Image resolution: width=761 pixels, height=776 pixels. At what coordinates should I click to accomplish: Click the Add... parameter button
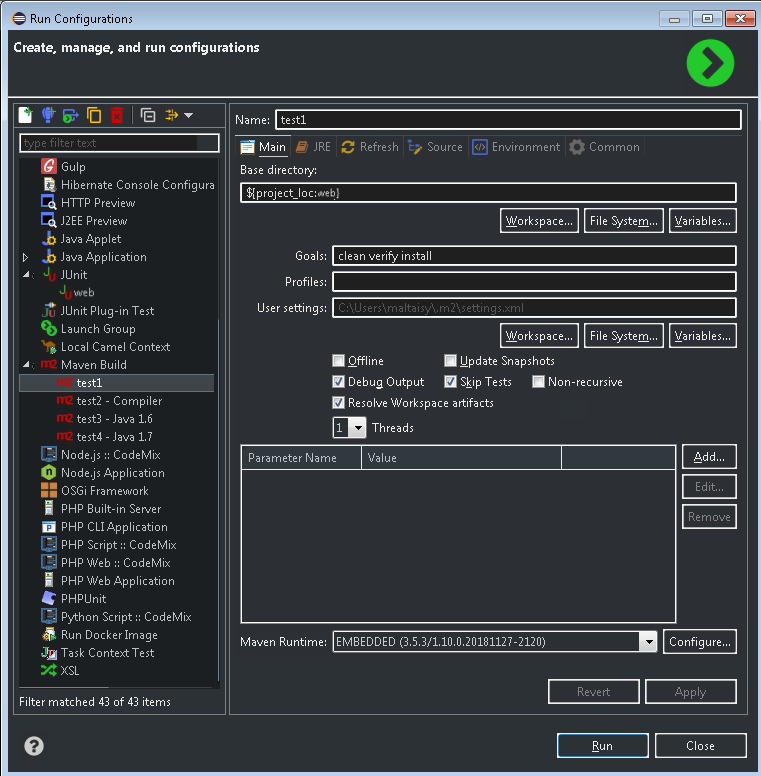point(709,457)
